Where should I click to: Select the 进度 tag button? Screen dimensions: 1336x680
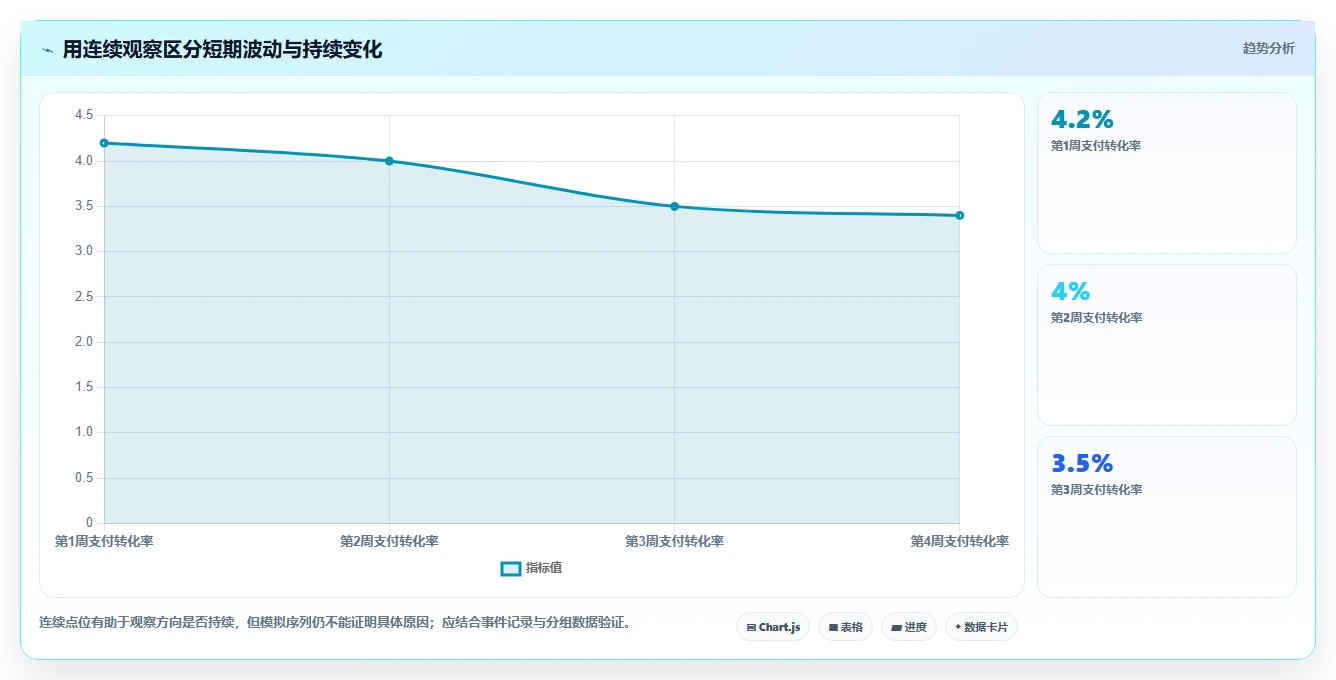point(908,627)
